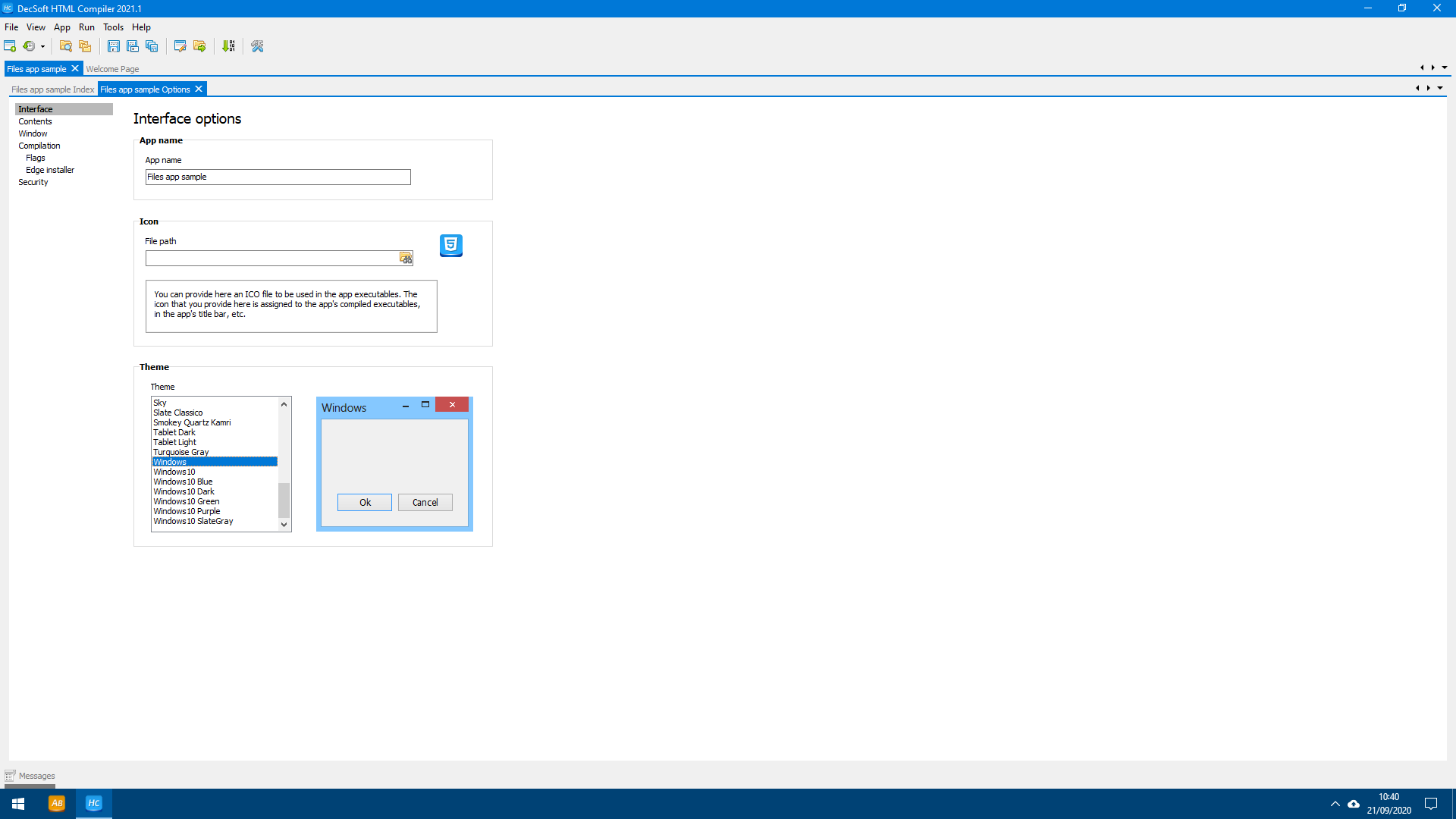
Task: Select Compilation in the options tree
Action: [39, 146]
